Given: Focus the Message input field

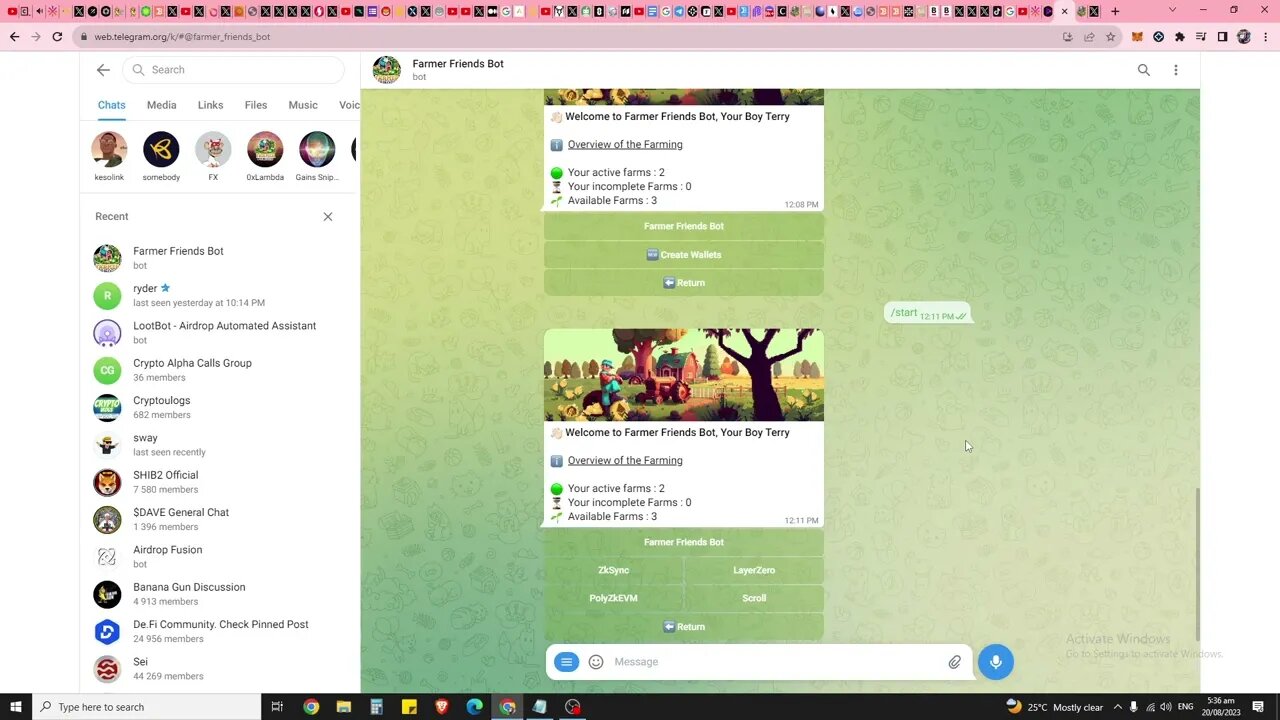Looking at the screenshot, I should 775,662.
